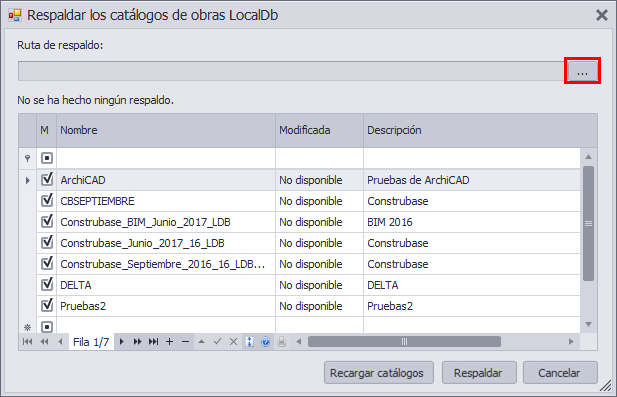Viewport: 617px width, 397px height.
Task: Select Construbase_Septiembre_2016_16_LDB name cell
Action: click(166, 264)
